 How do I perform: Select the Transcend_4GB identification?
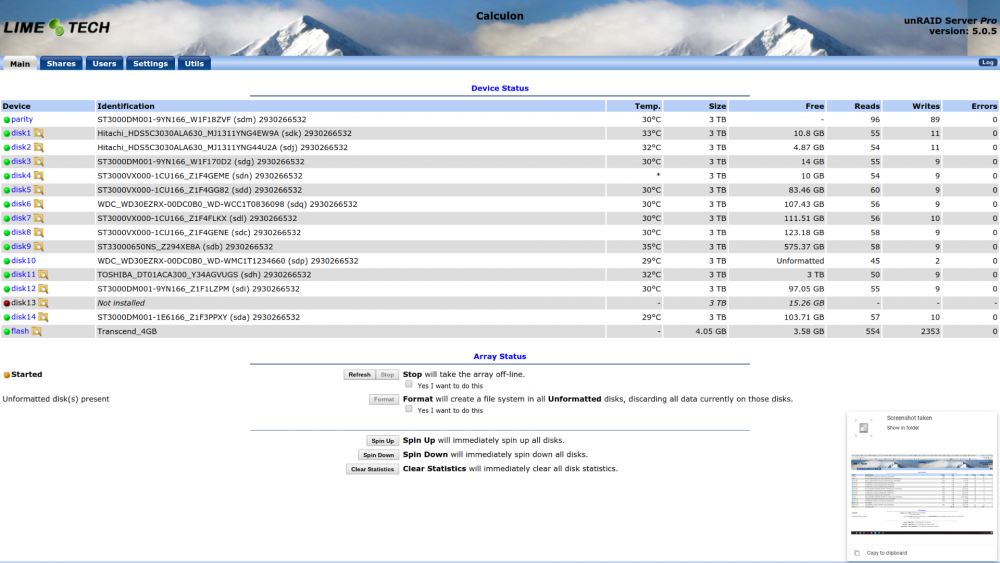127,331
